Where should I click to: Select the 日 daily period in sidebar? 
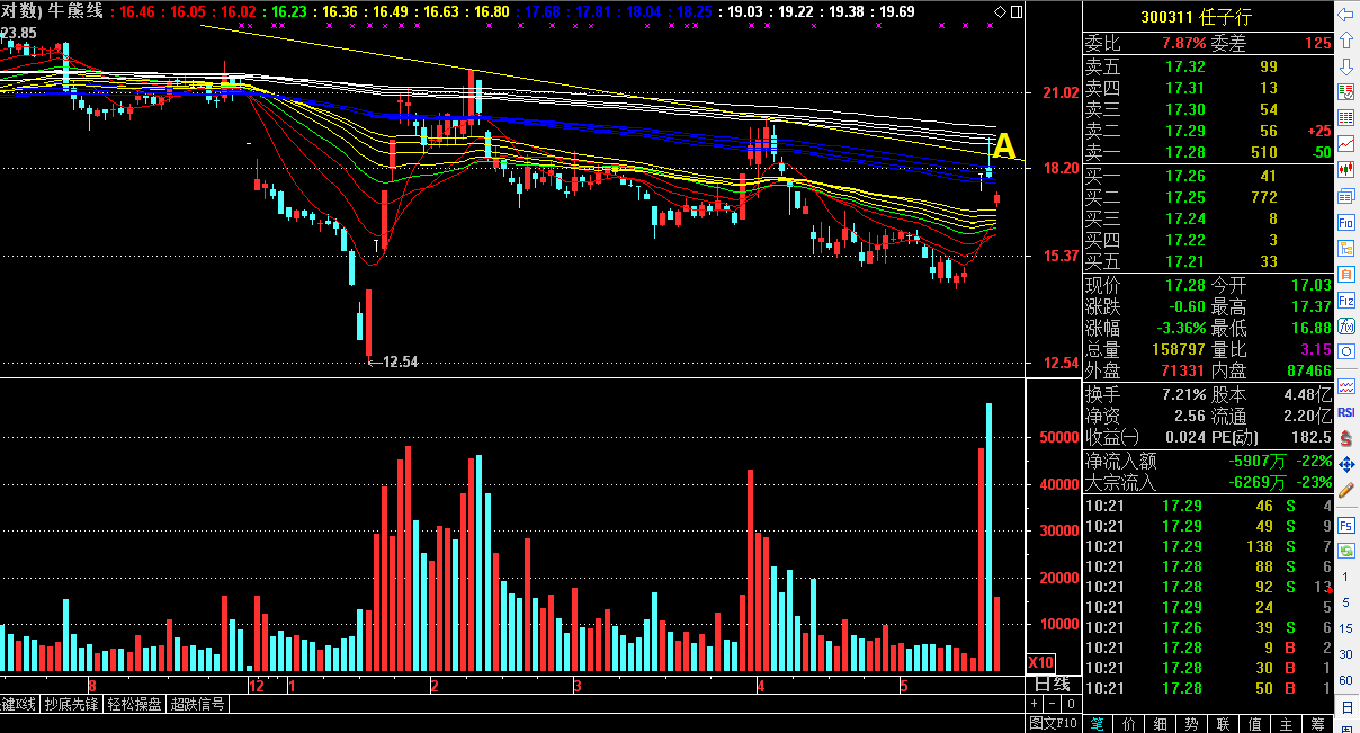tap(1346, 706)
